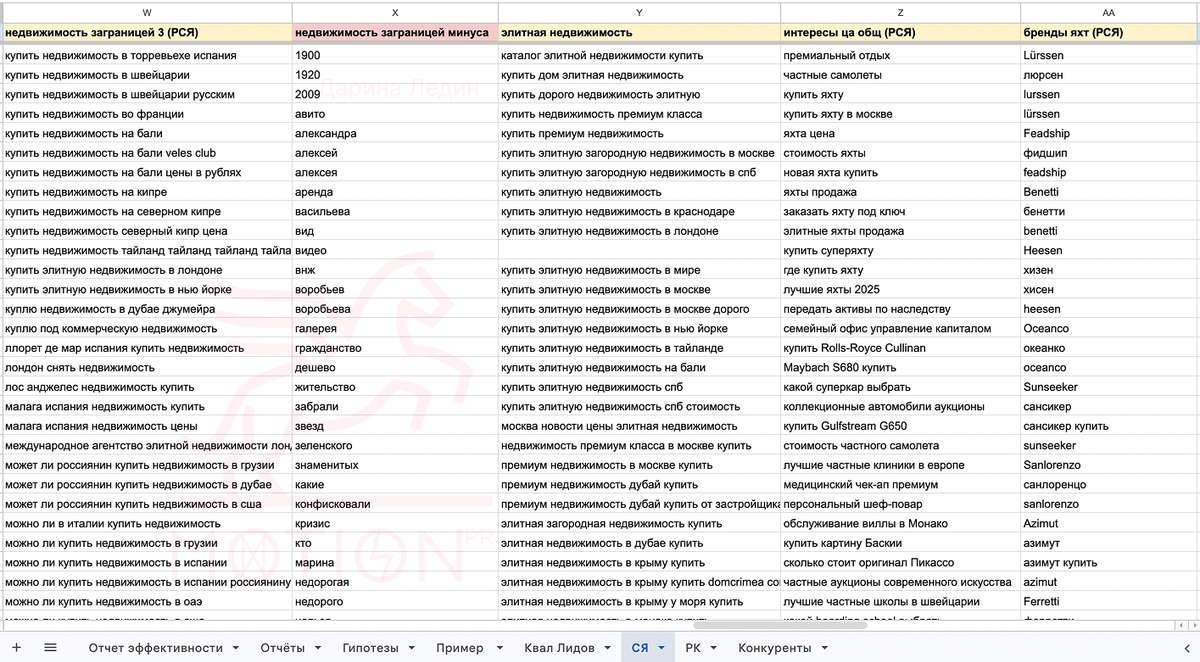
Task: Select column X header
Action: (x=395, y=12)
